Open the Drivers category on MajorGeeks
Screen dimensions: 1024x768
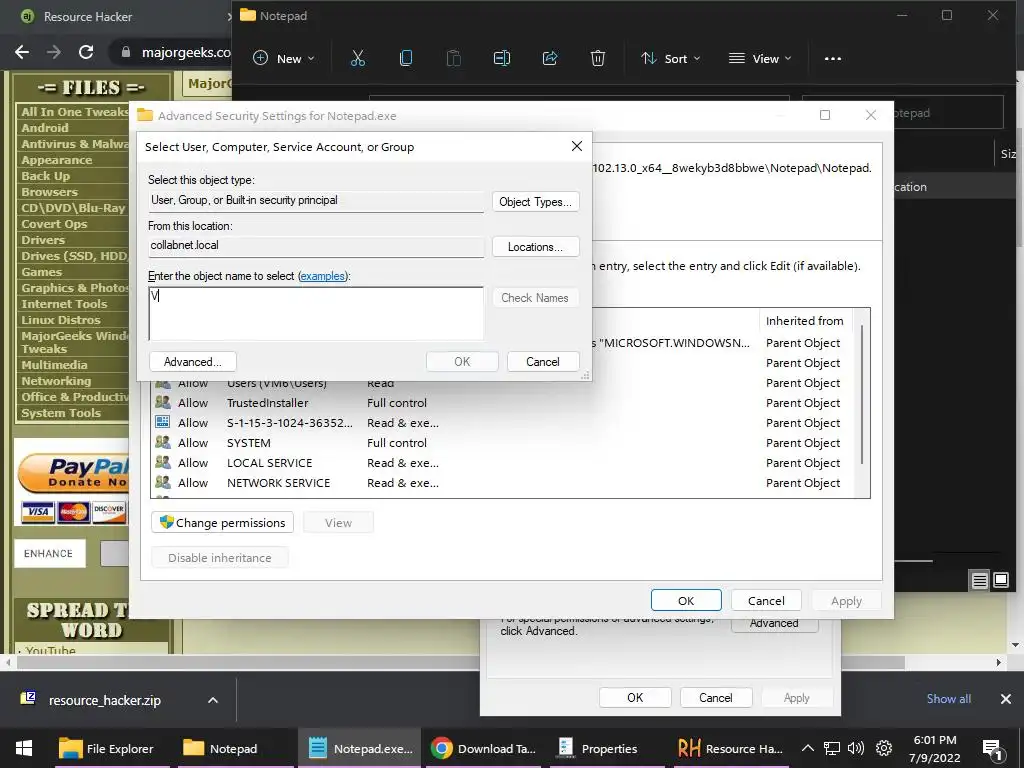pos(42,240)
